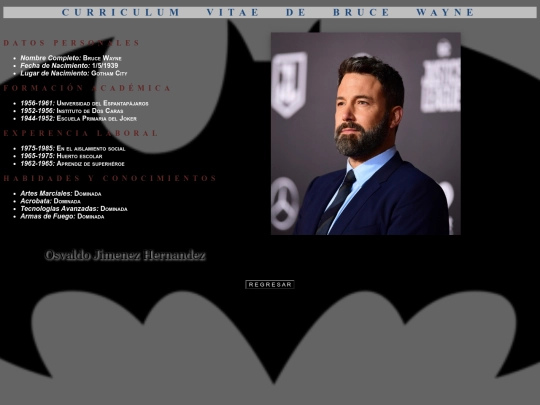This screenshot has height=405, width=540.
Task: Click the 1975-1985 En el aislamiento social entry
Action: (x=73, y=148)
